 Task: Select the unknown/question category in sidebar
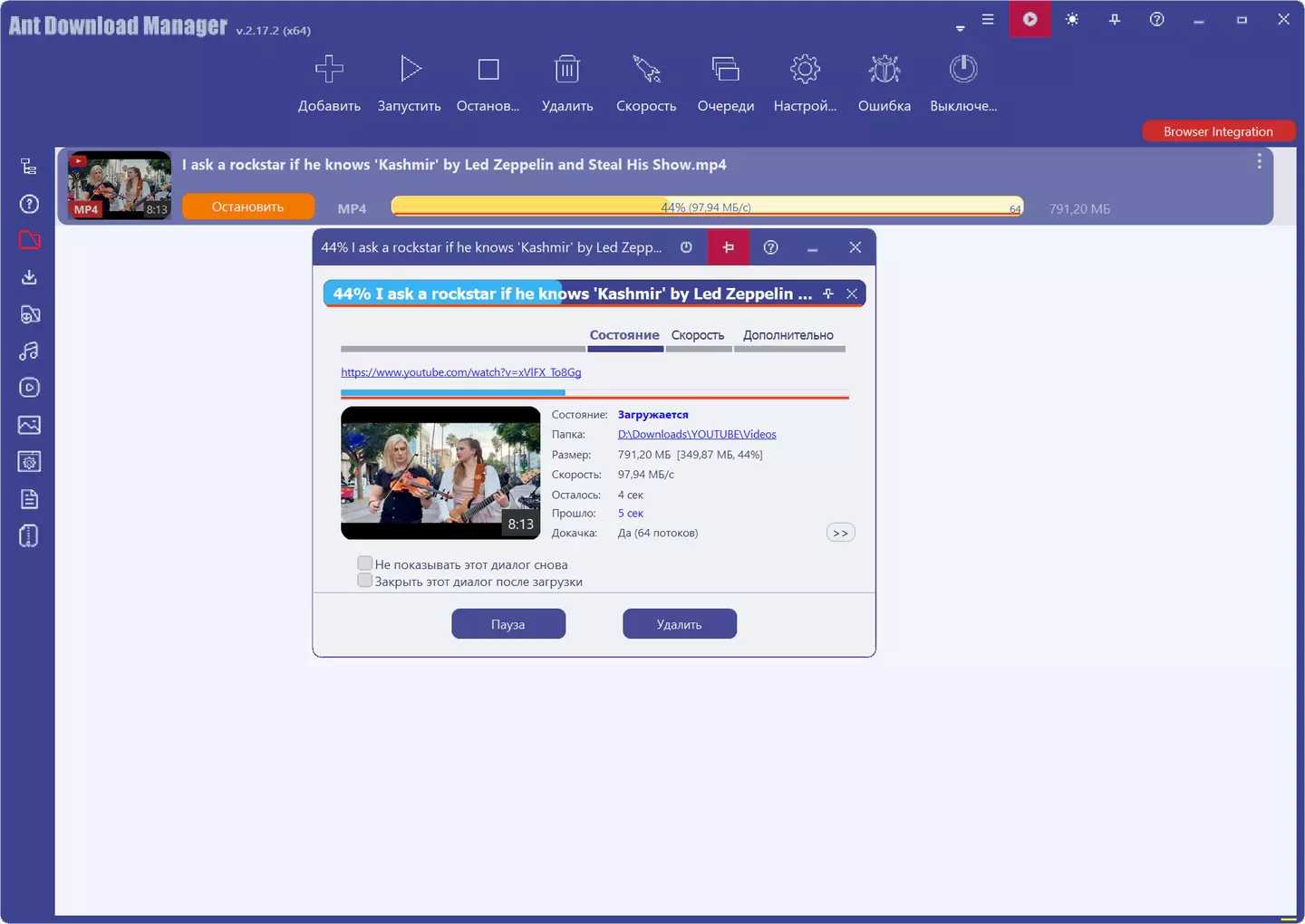[x=29, y=204]
